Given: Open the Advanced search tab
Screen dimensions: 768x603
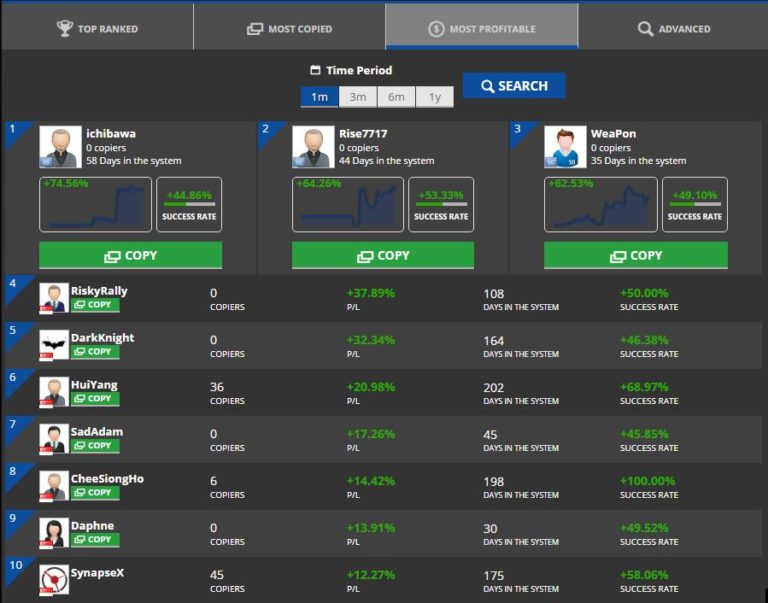Looking at the screenshot, I should coord(673,29).
